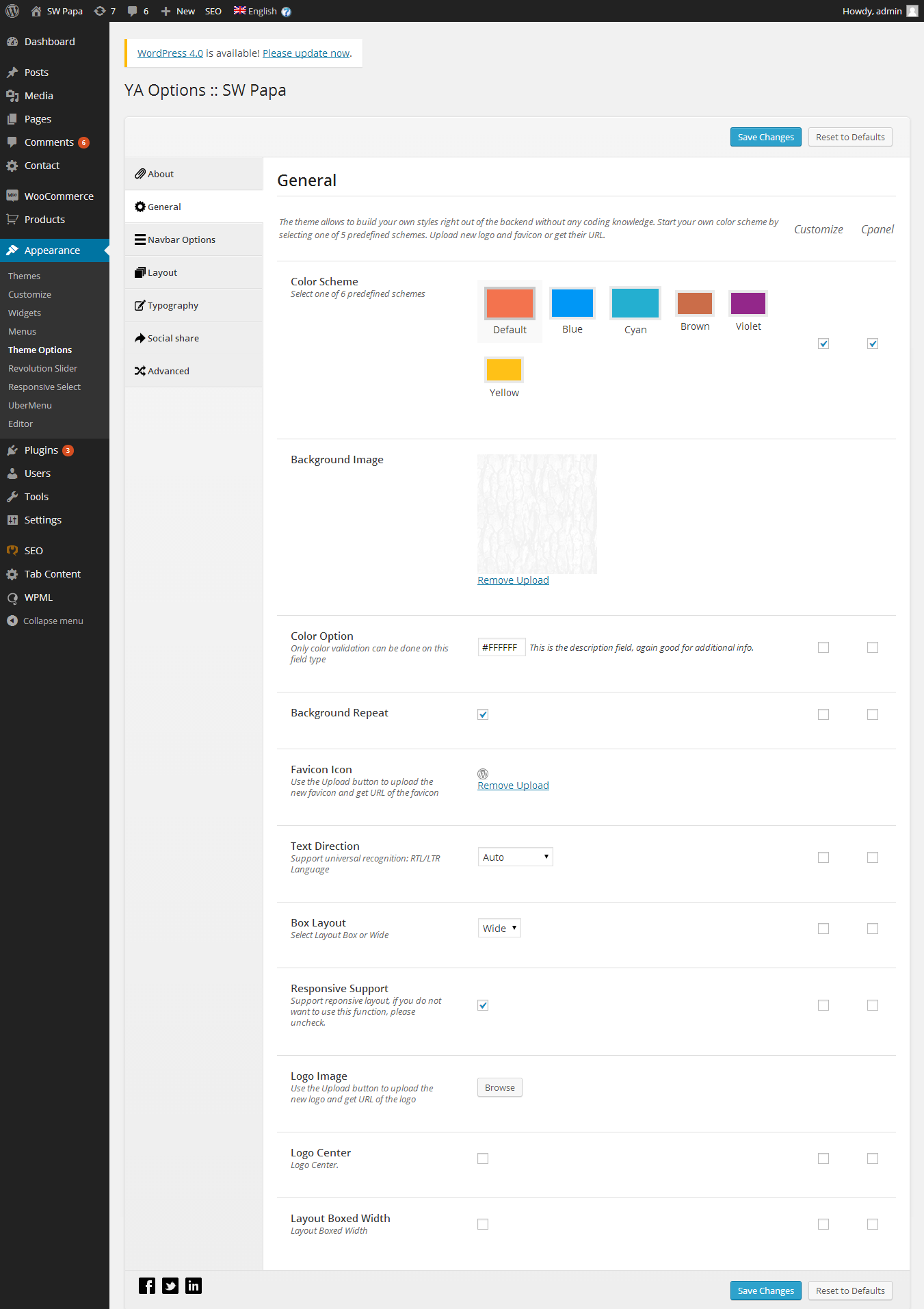The height and width of the screenshot is (1309, 924).
Task: Untick Color Scheme Cpanel checkbox
Action: coord(873,344)
